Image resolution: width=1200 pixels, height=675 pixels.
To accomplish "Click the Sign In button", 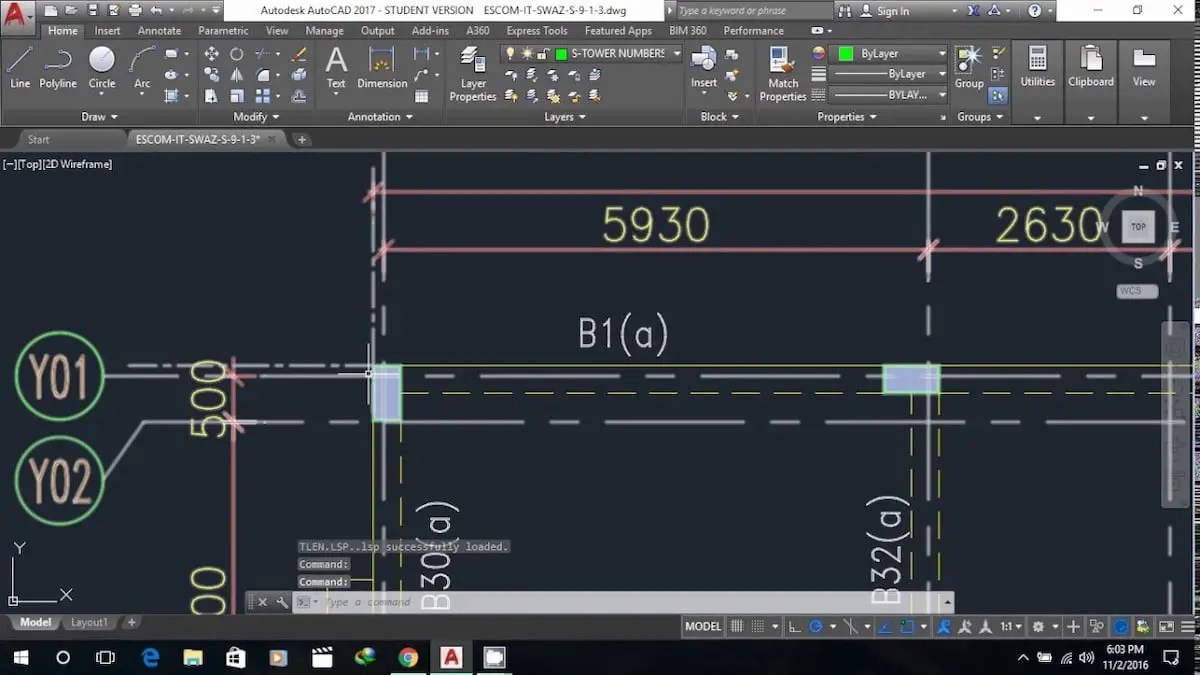I will (893, 10).
